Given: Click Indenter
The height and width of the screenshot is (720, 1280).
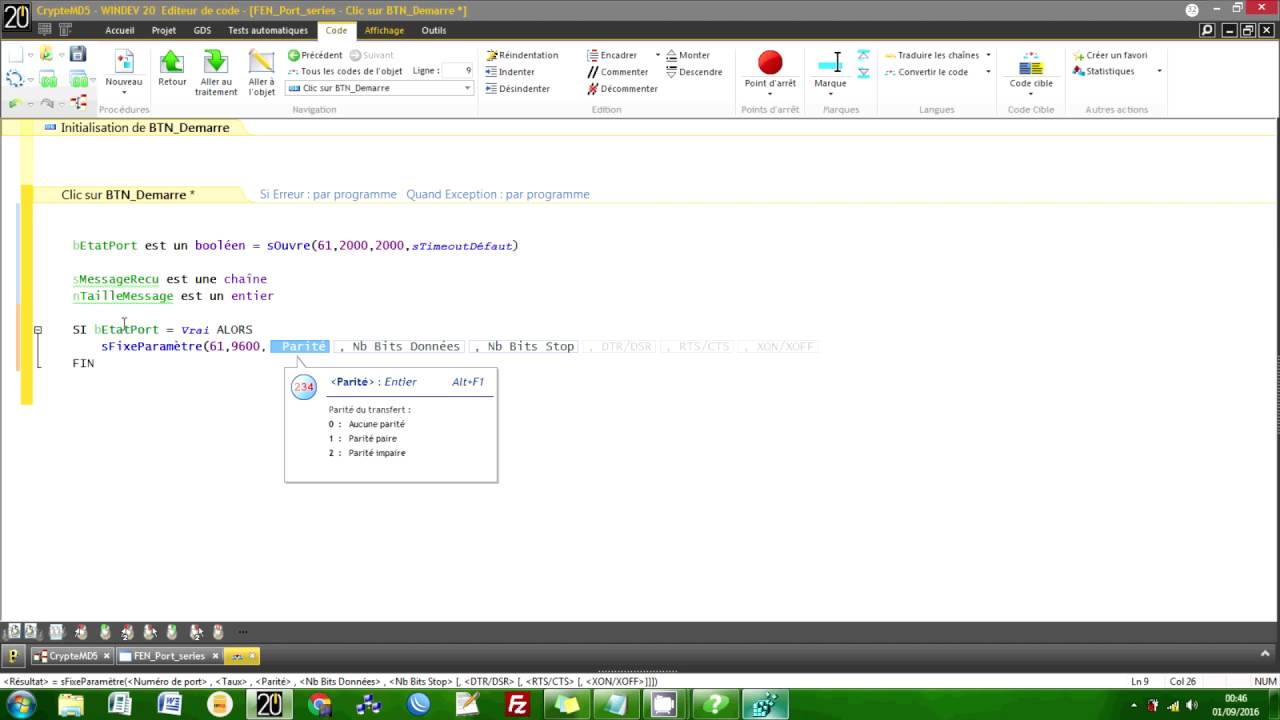Looking at the screenshot, I should [x=510, y=72].
